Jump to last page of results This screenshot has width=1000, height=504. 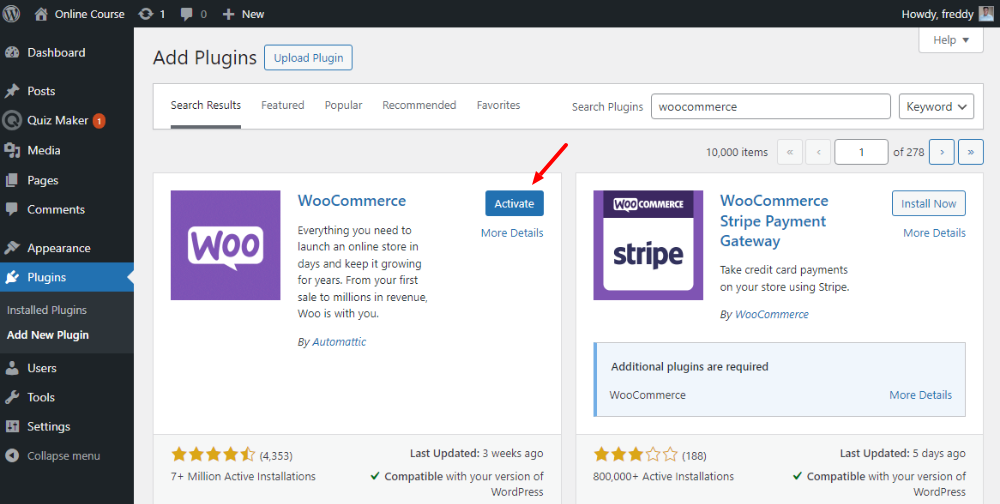pos(971,152)
